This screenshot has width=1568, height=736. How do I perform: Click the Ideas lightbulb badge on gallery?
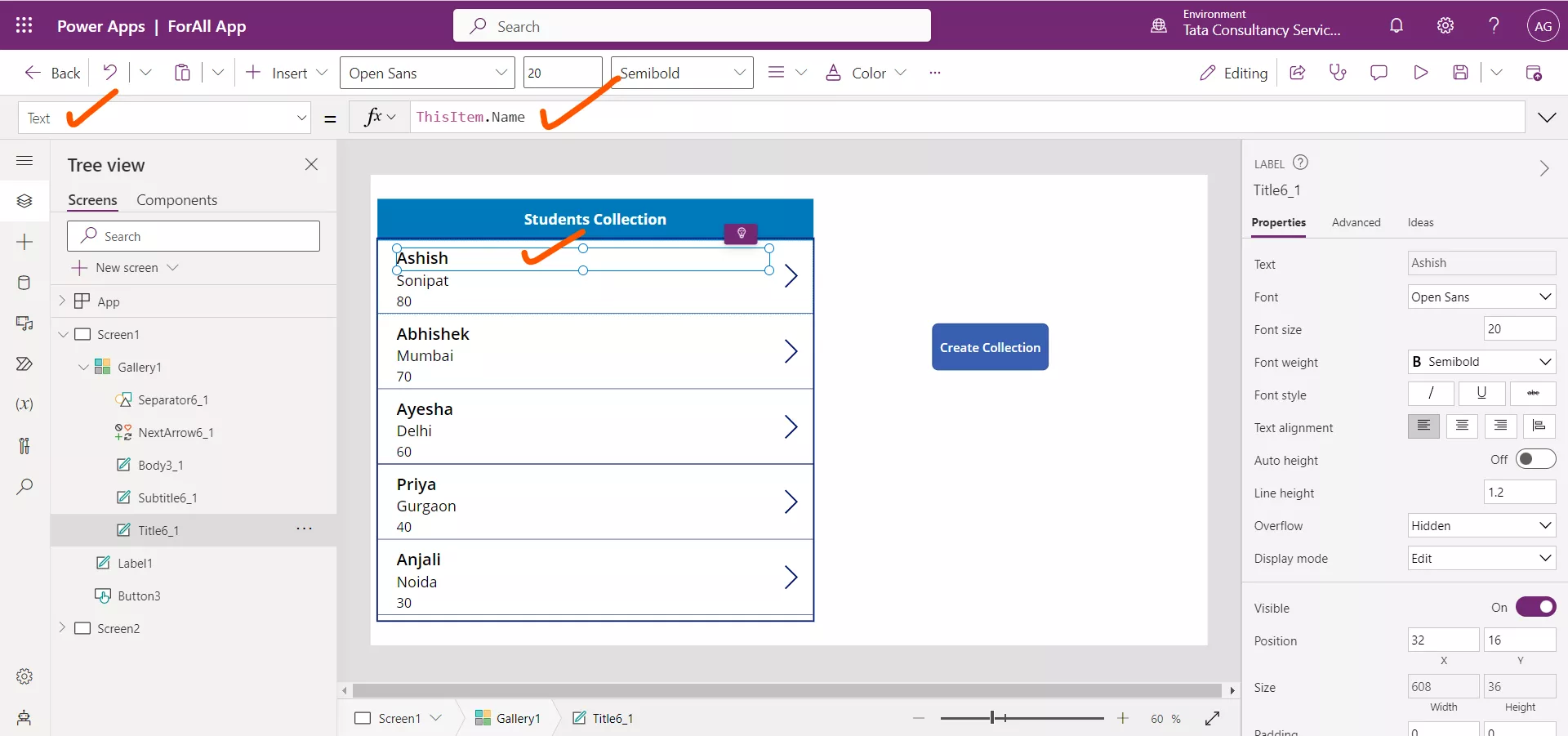point(741,234)
